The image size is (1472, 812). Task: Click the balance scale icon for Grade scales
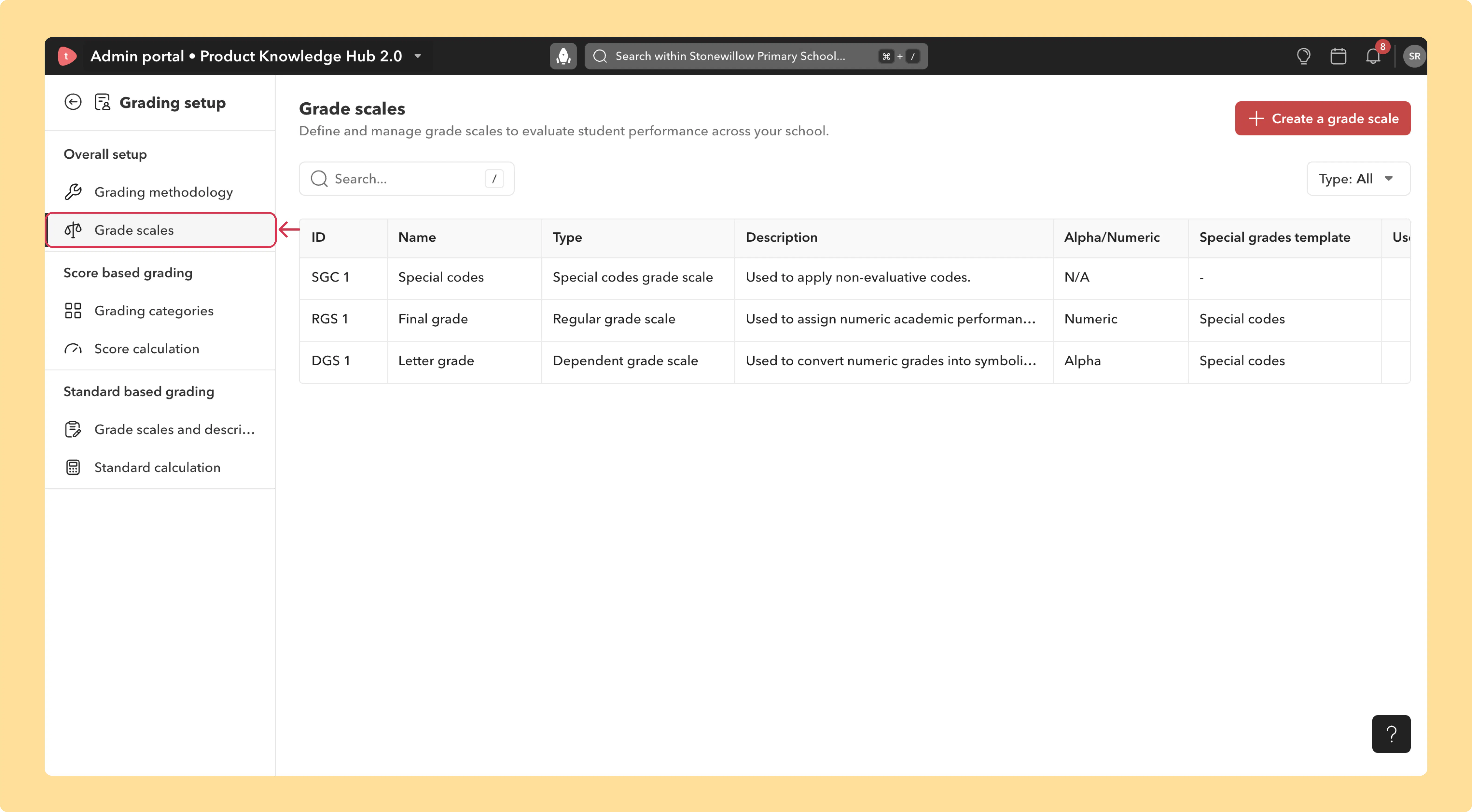(x=73, y=230)
